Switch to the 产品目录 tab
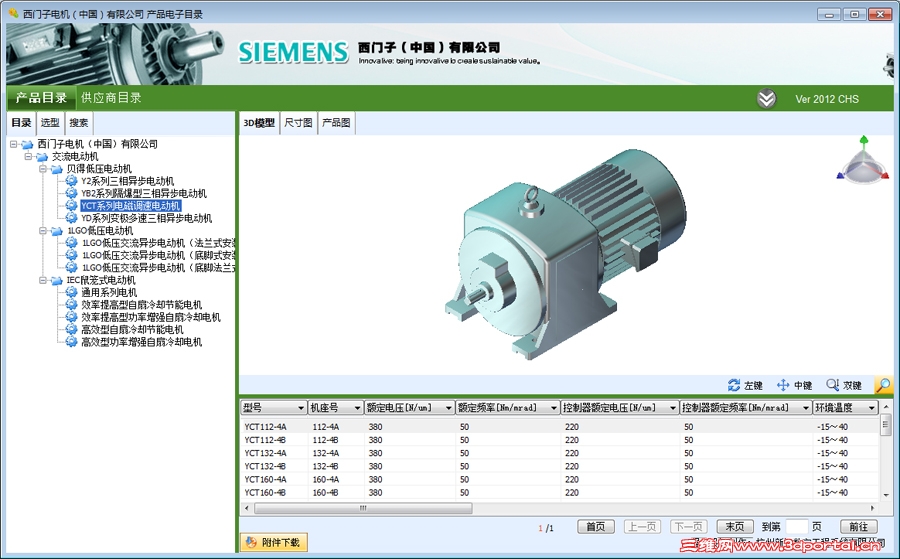The image size is (900, 559). pos(41,98)
